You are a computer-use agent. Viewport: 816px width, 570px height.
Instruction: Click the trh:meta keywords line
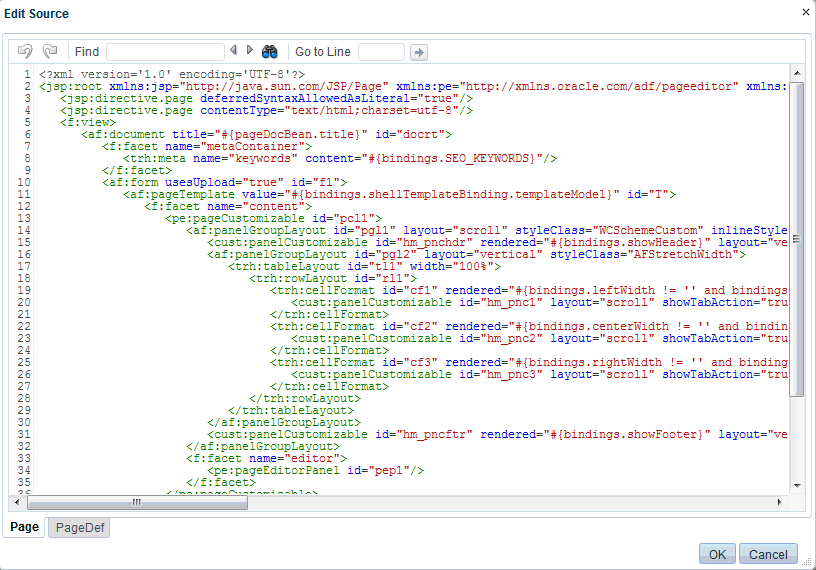click(x=340, y=158)
